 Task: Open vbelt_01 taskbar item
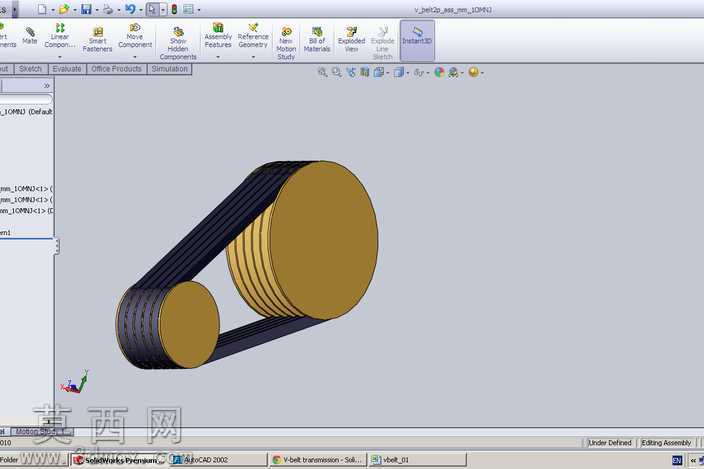[x=418, y=460]
